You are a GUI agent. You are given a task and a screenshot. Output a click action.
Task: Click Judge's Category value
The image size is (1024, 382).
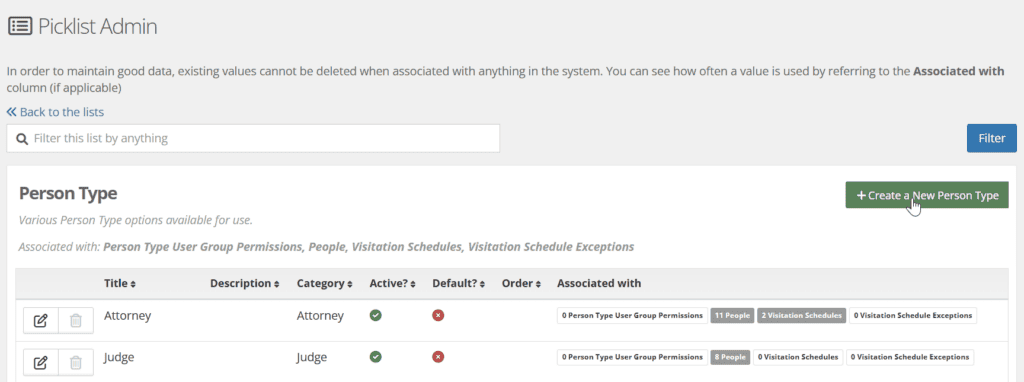click(312, 357)
